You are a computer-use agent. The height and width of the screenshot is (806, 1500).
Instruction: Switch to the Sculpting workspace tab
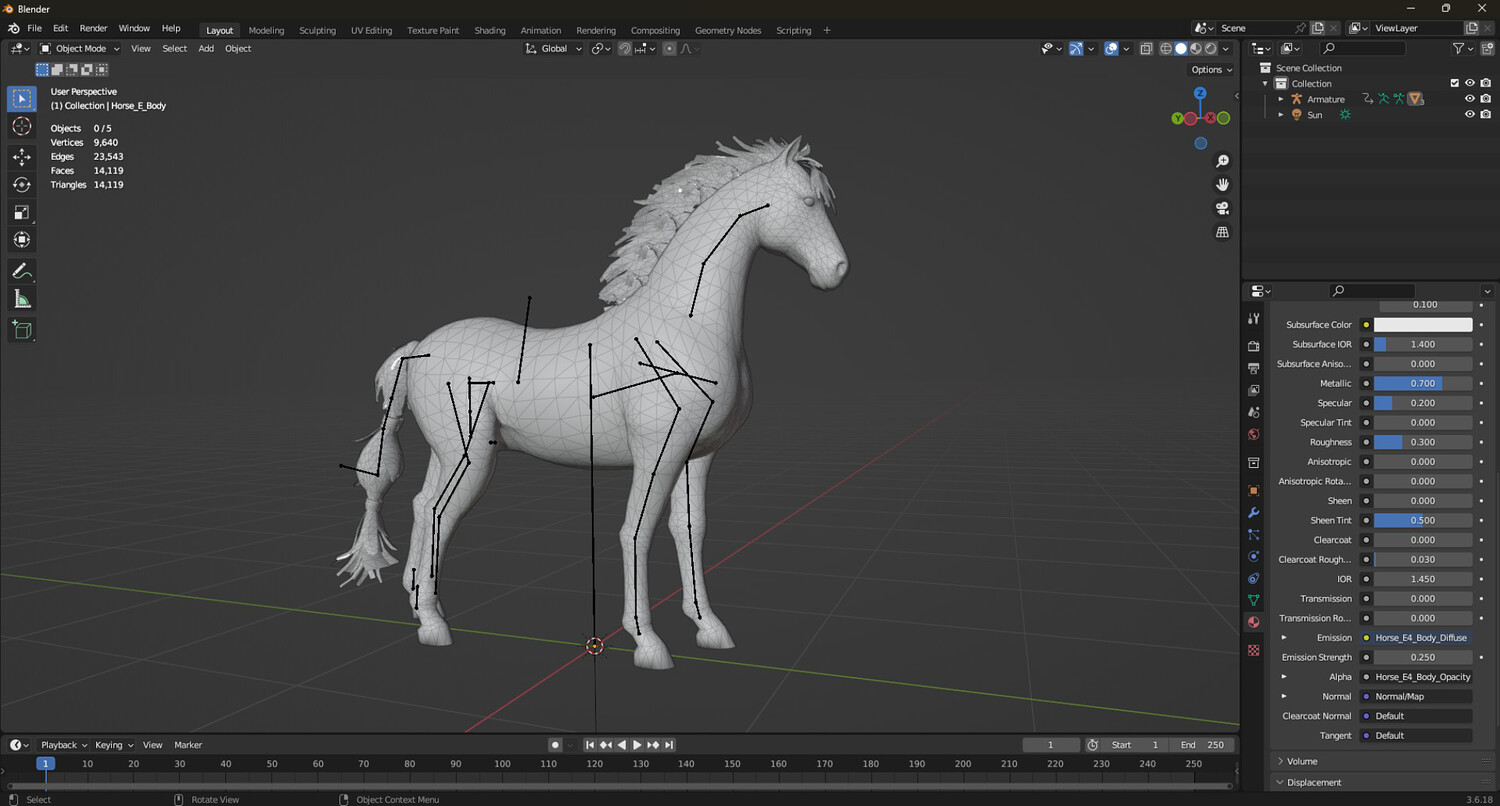[317, 30]
